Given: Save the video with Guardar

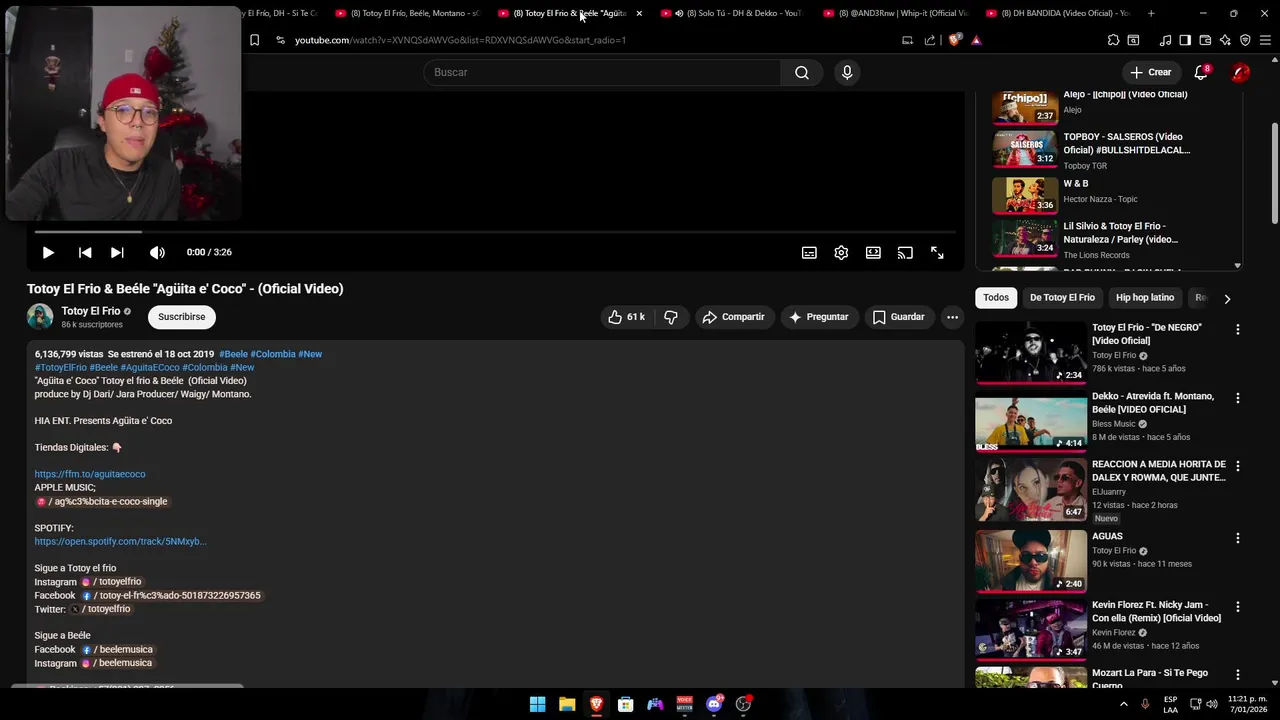Looking at the screenshot, I should [x=898, y=317].
